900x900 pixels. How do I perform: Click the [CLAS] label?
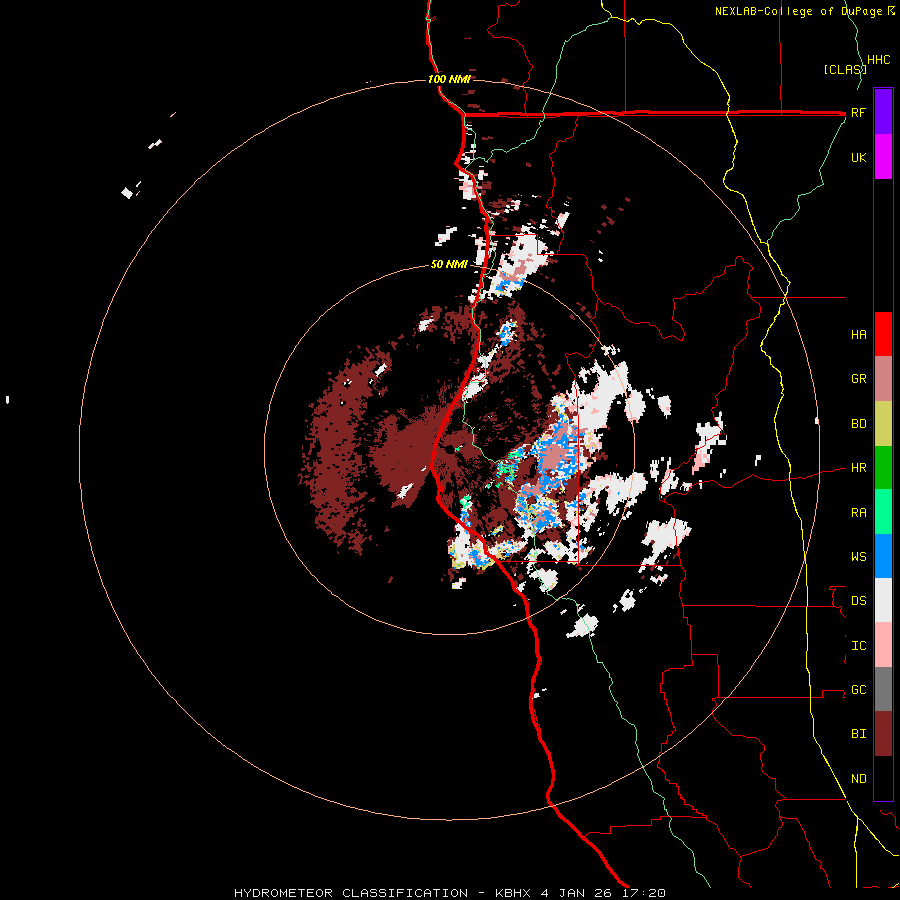[845, 69]
